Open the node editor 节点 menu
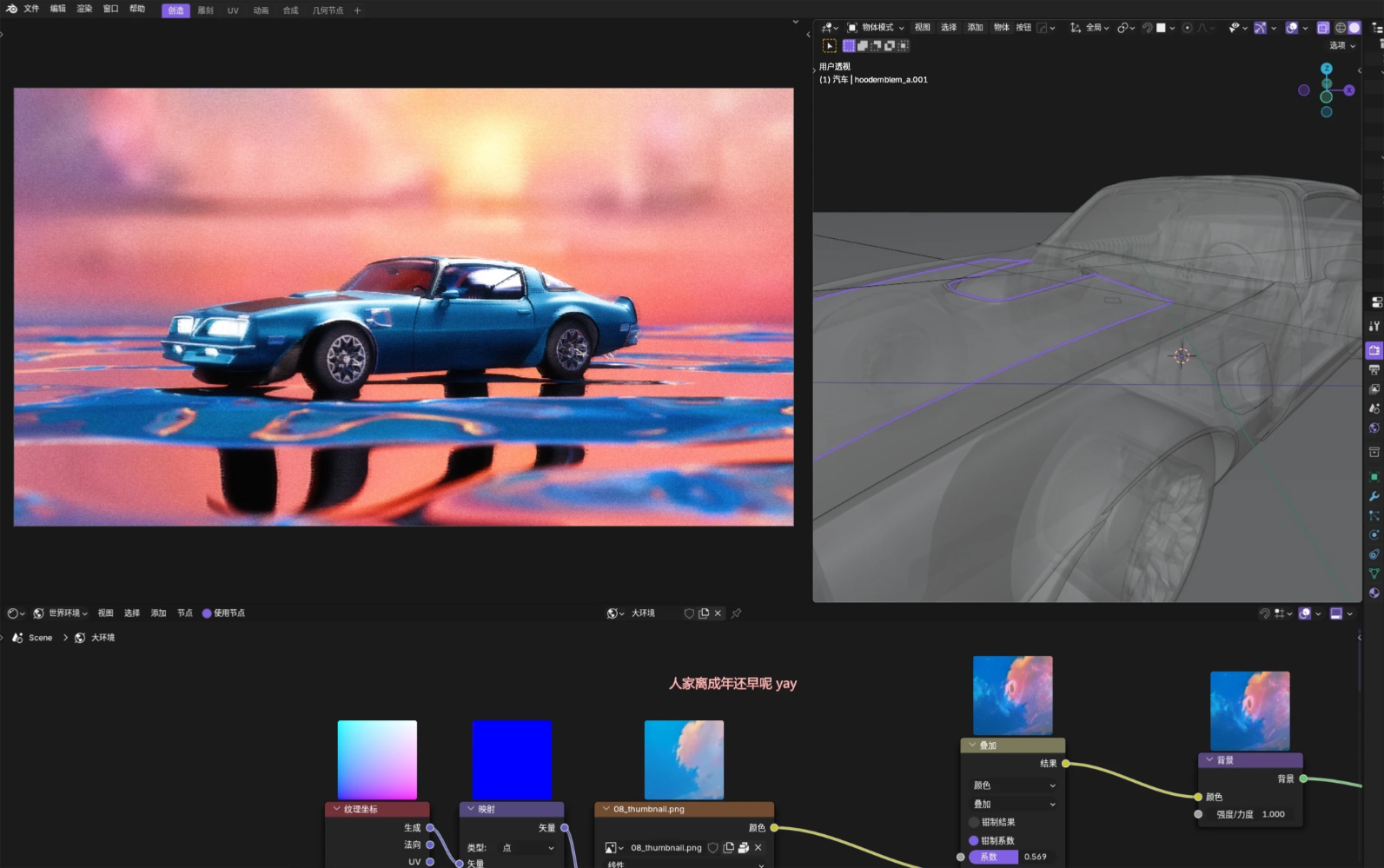1384x868 pixels. 185,613
